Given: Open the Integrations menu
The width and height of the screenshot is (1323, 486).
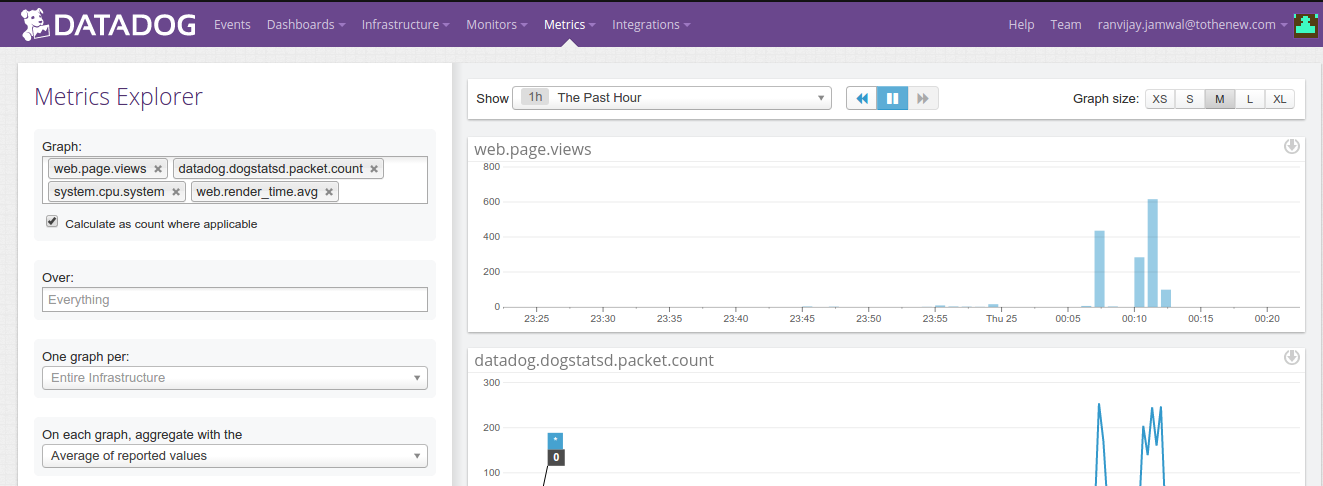Looking at the screenshot, I should click(652, 25).
